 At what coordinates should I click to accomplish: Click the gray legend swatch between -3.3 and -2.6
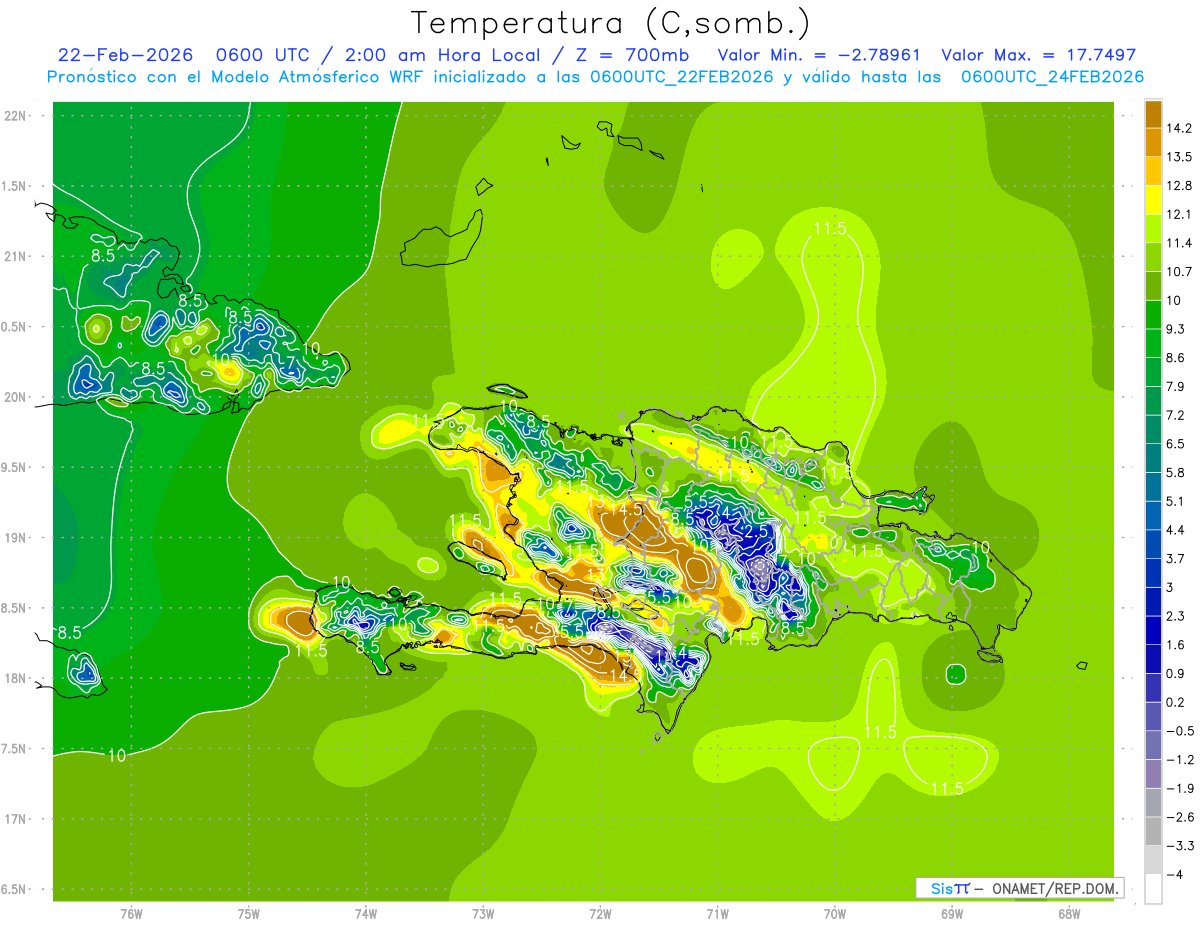tap(1153, 831)
